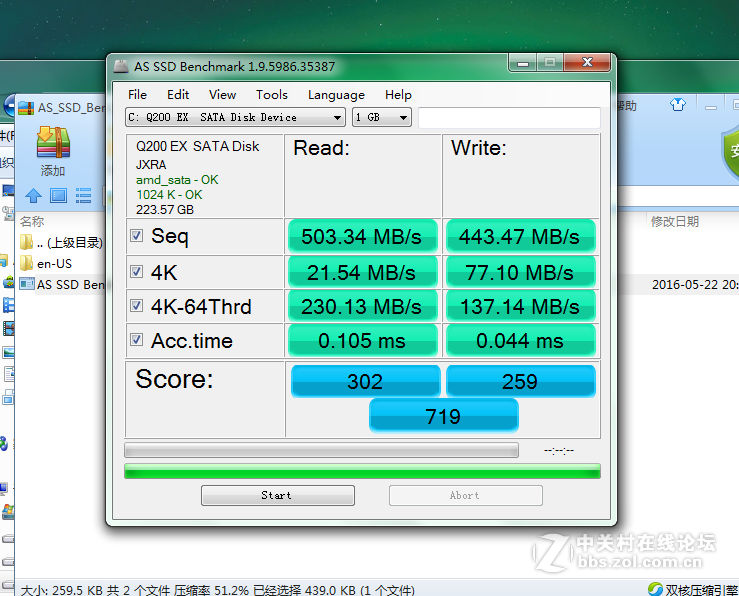Select the AS SSD Ben file in the archiver list
Image resolution: width=739 pixels, height=596 pixels.
click(63, 284)
